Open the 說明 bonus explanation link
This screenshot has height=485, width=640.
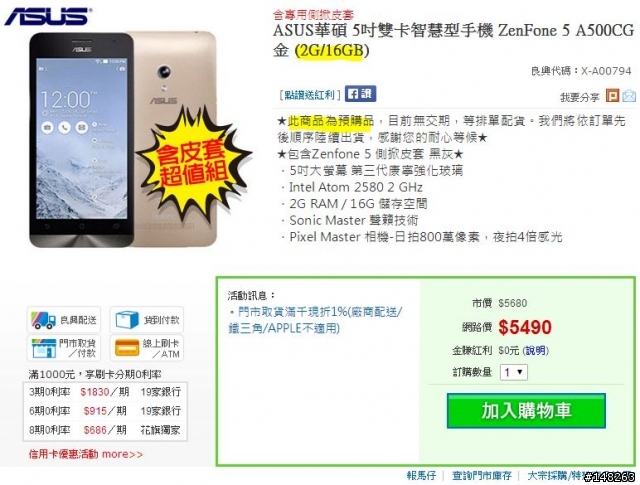[x=534, y=351]
